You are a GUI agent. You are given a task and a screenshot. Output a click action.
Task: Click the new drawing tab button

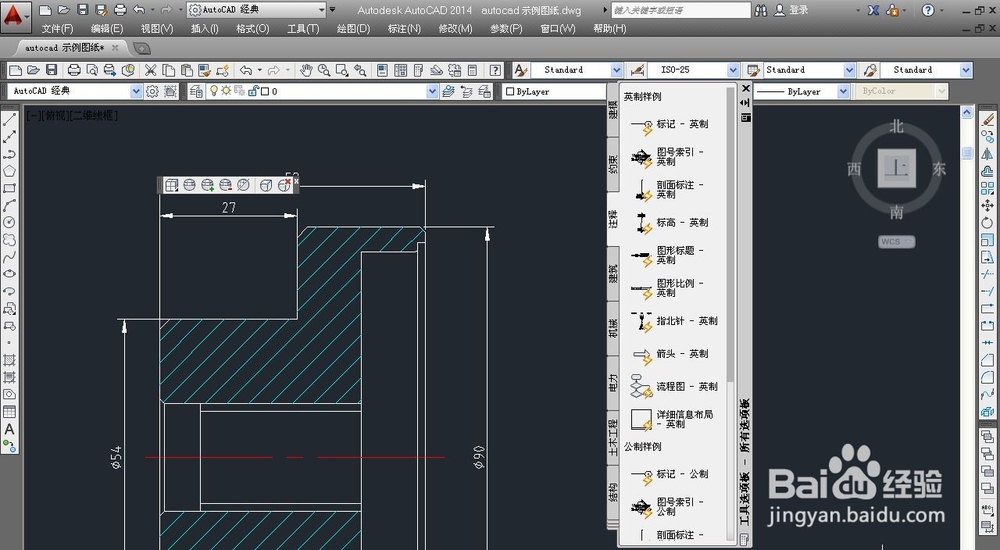[x=142, y=48]
